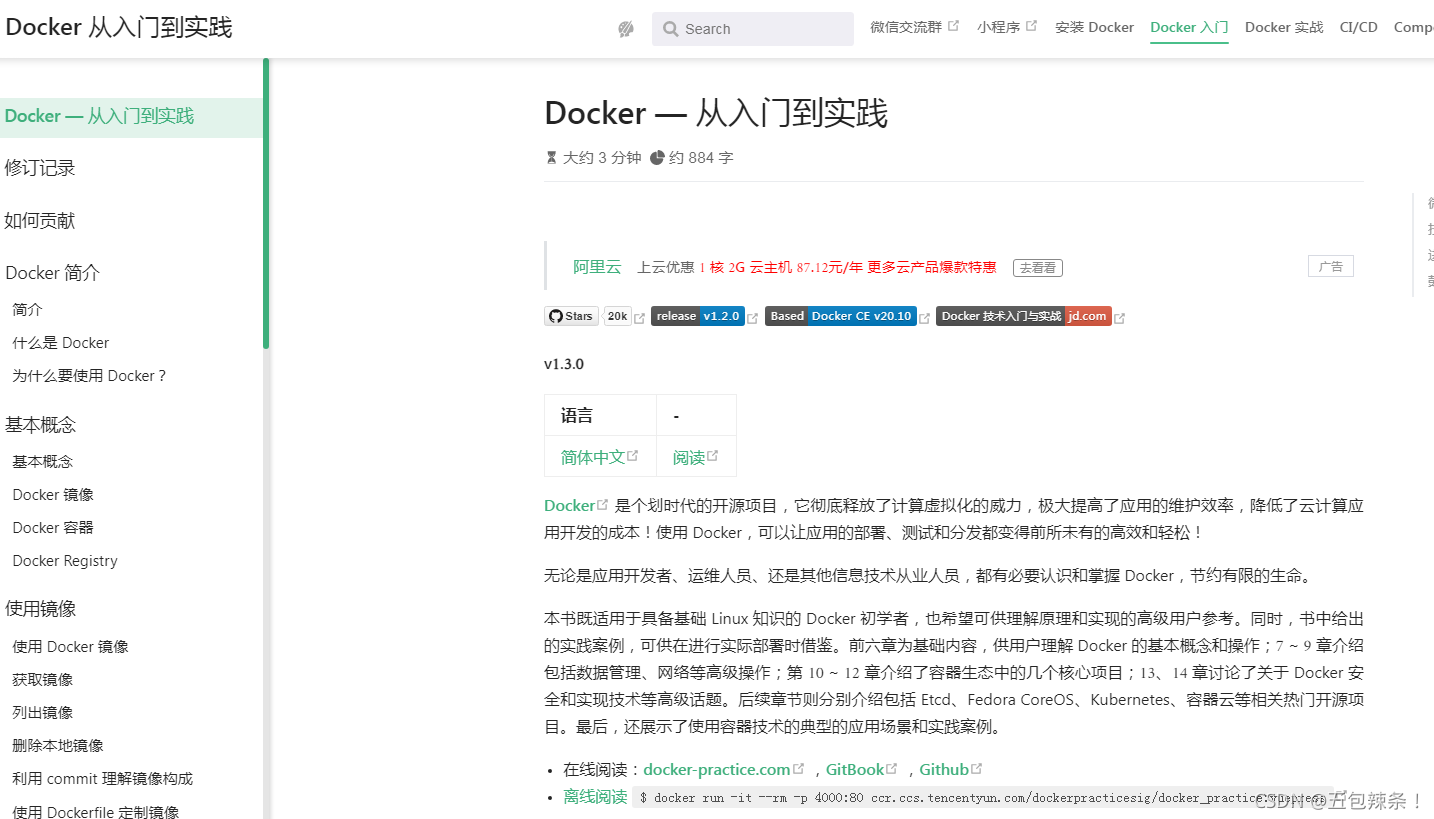
Task: Click the 约 884 字 word count text
Action: 701,158
